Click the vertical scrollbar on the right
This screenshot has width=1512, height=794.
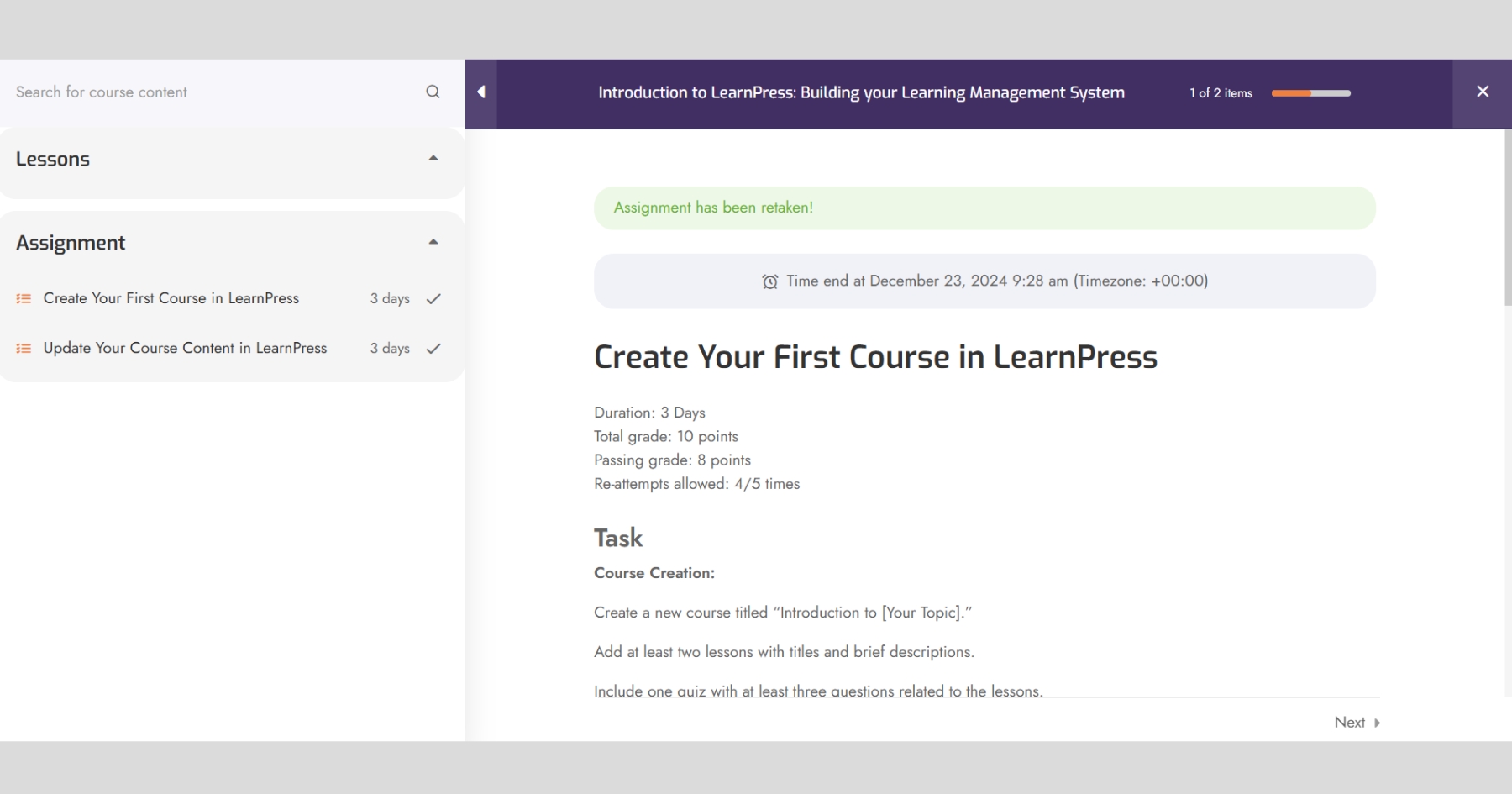(x=1508, y=218)
